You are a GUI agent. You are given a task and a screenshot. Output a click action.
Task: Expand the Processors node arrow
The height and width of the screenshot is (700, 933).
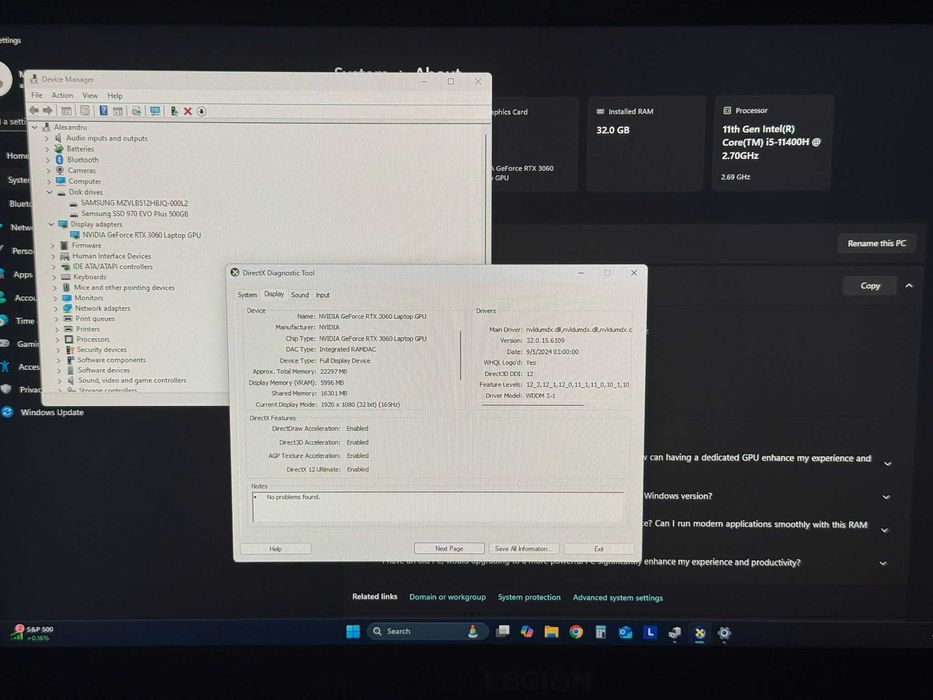57,339
